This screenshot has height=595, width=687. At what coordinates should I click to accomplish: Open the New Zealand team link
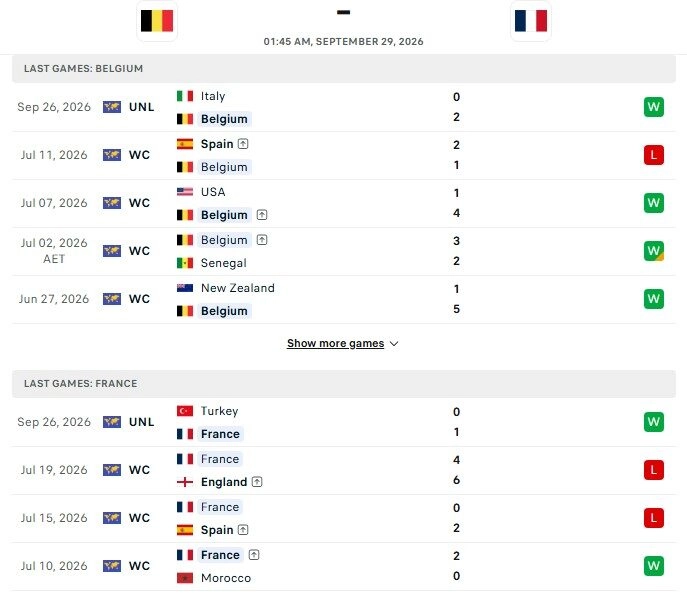click(x=237, y=288)
